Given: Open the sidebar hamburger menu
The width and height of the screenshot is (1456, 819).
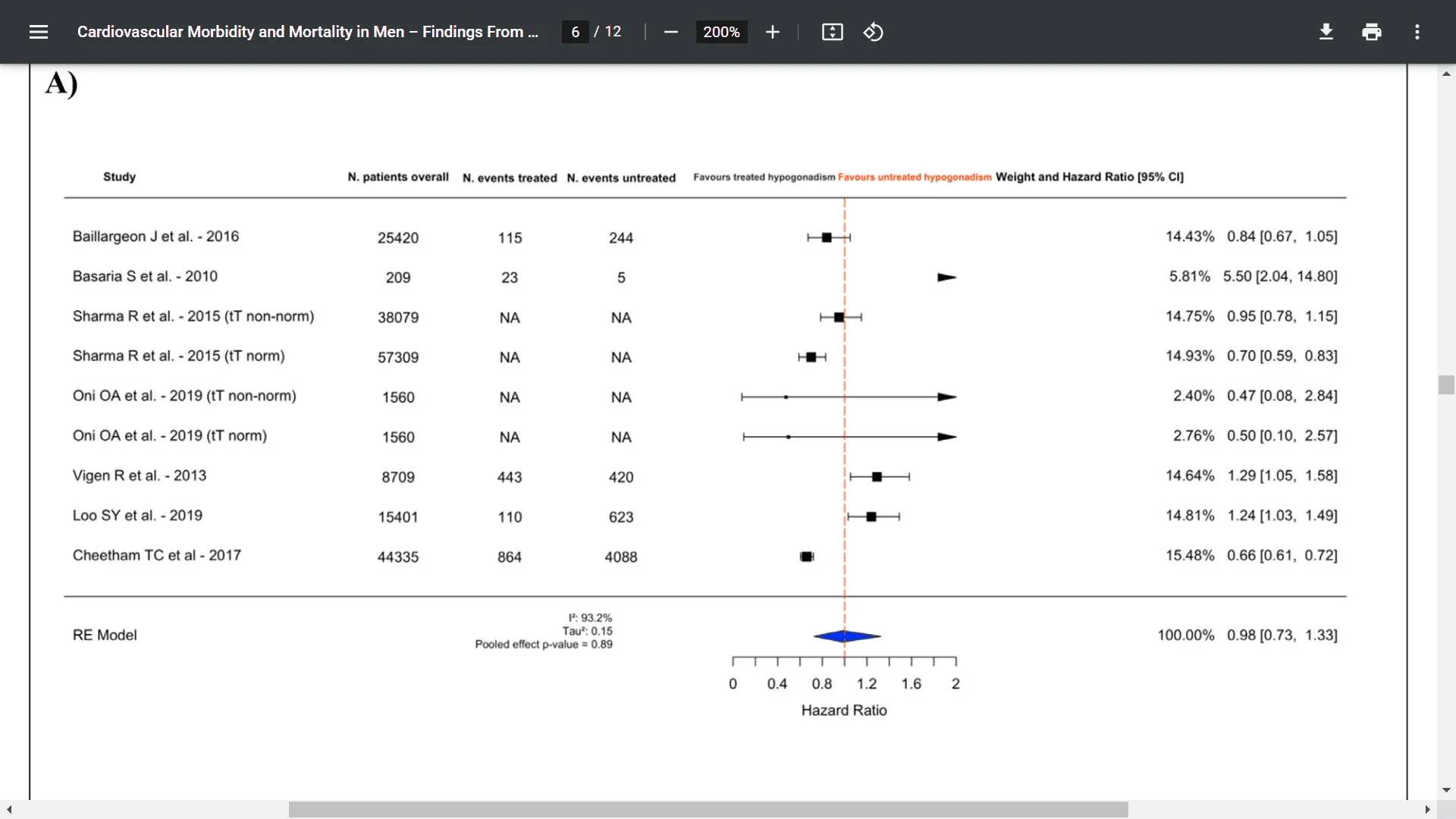Looking at the screenshot, I should pyautogui.click(x=39, y=32).
